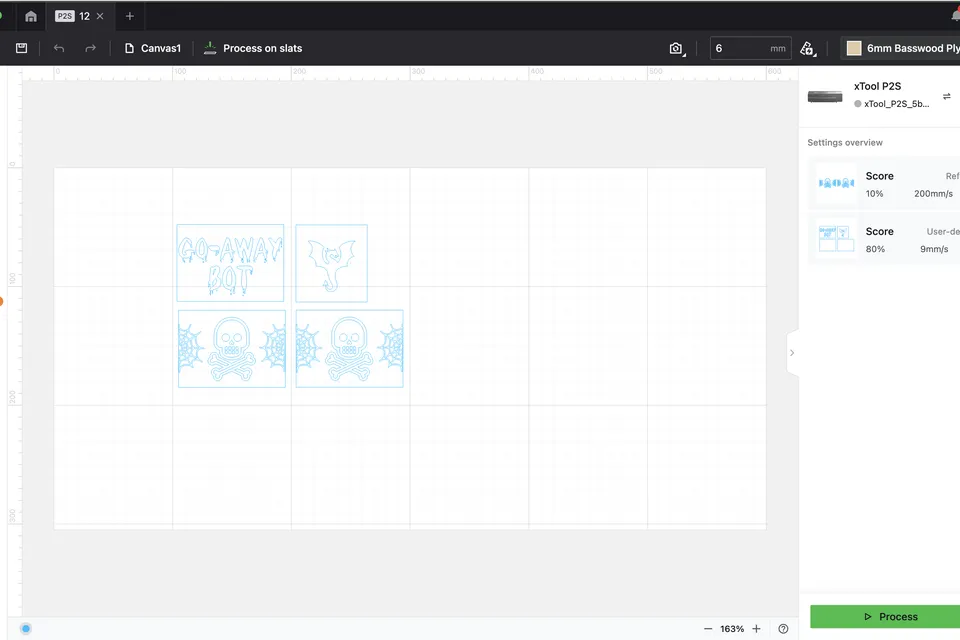Collapse the right settings panel

point(792,353)
